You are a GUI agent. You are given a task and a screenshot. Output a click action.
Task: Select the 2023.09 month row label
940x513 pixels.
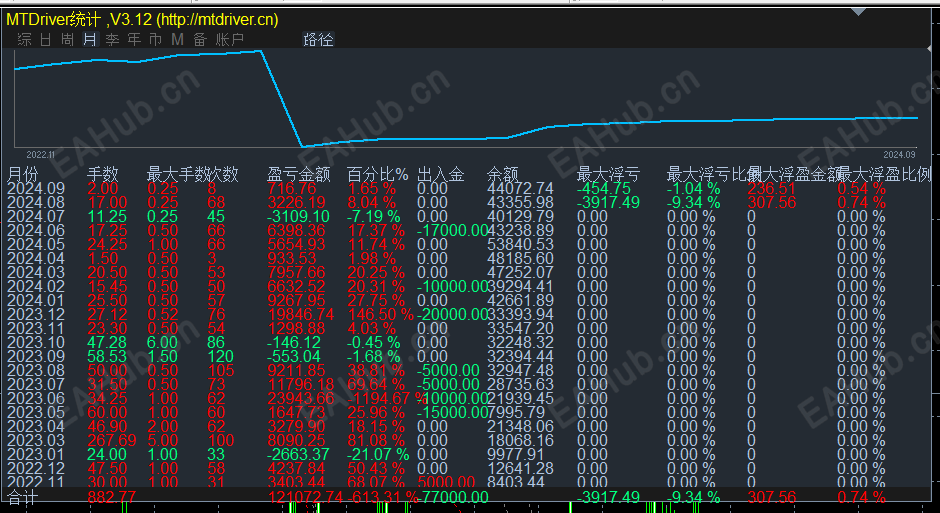click(x=36, y=357)
